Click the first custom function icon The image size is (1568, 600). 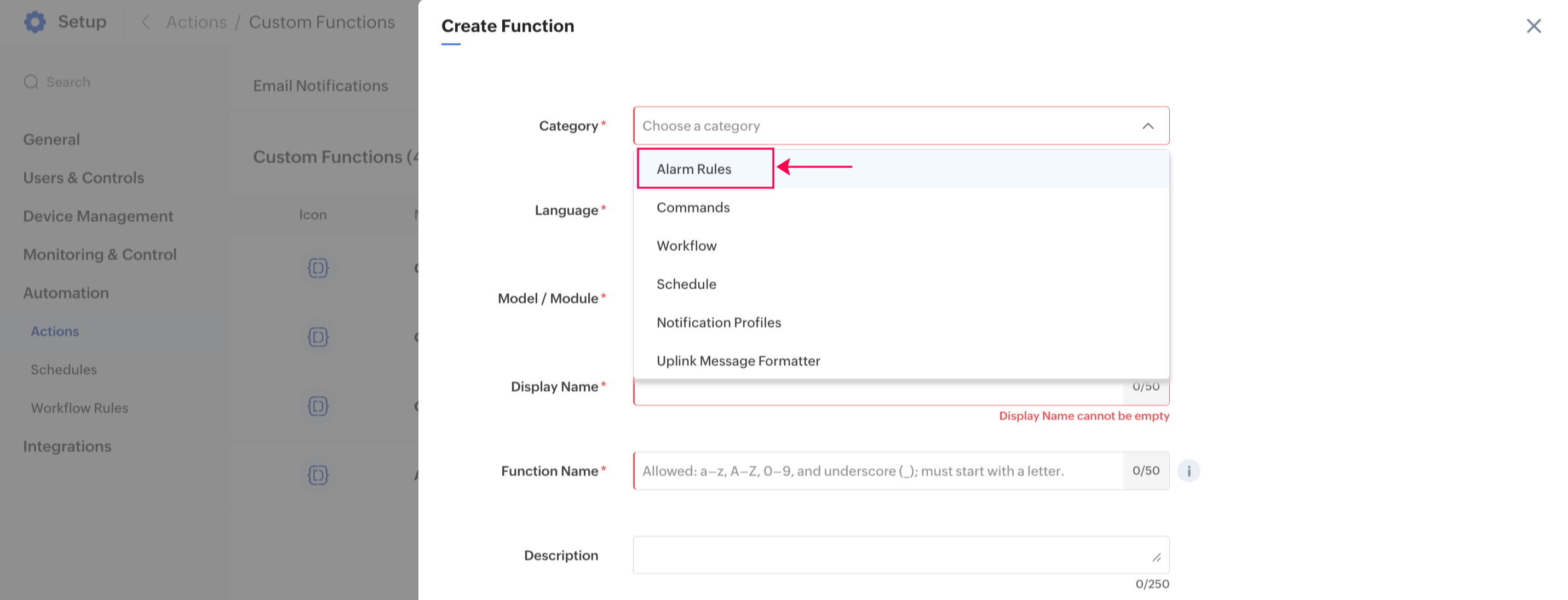tap(318, 268)
